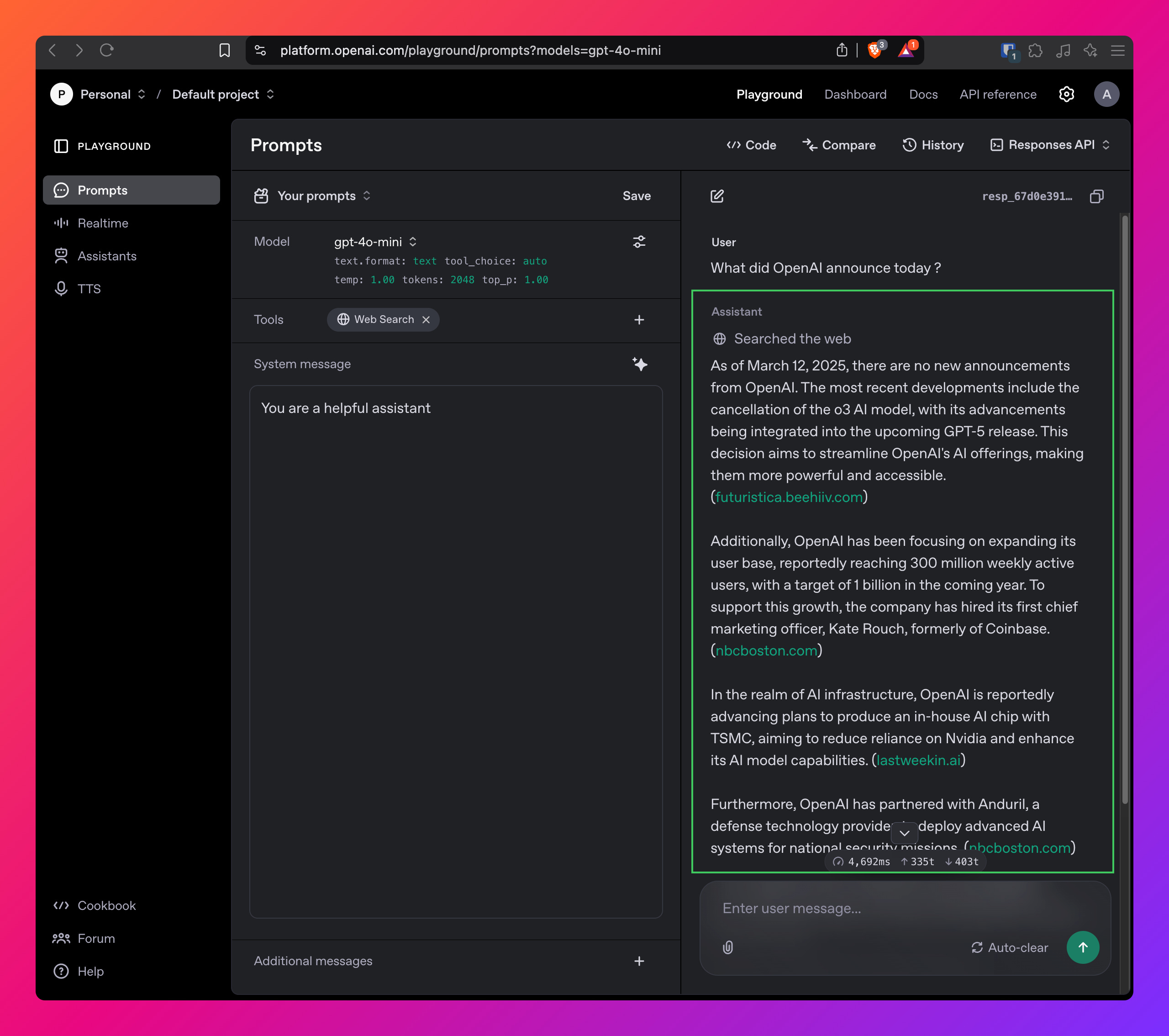The height and width of the screenshot is (1036, 1169).
Task: Collapse the Playground sidebar panel
Action: tap(61, 147)
